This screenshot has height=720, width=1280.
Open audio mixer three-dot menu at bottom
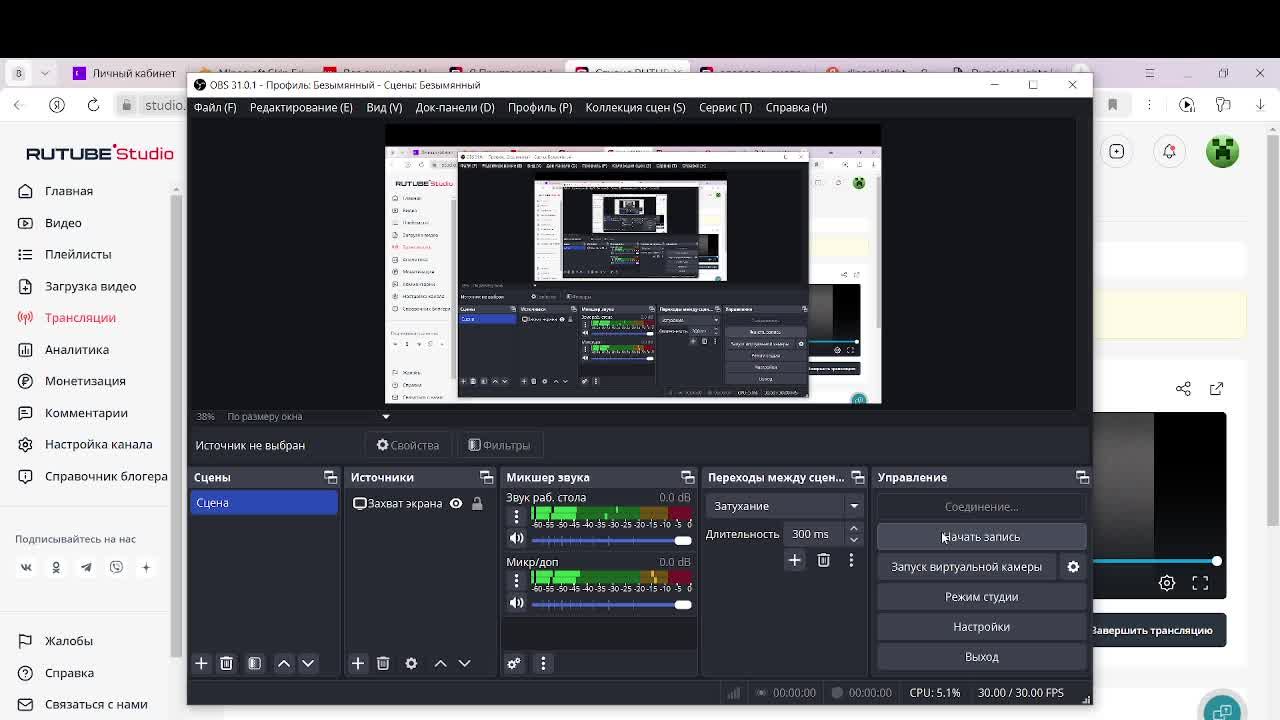[543, 663]
